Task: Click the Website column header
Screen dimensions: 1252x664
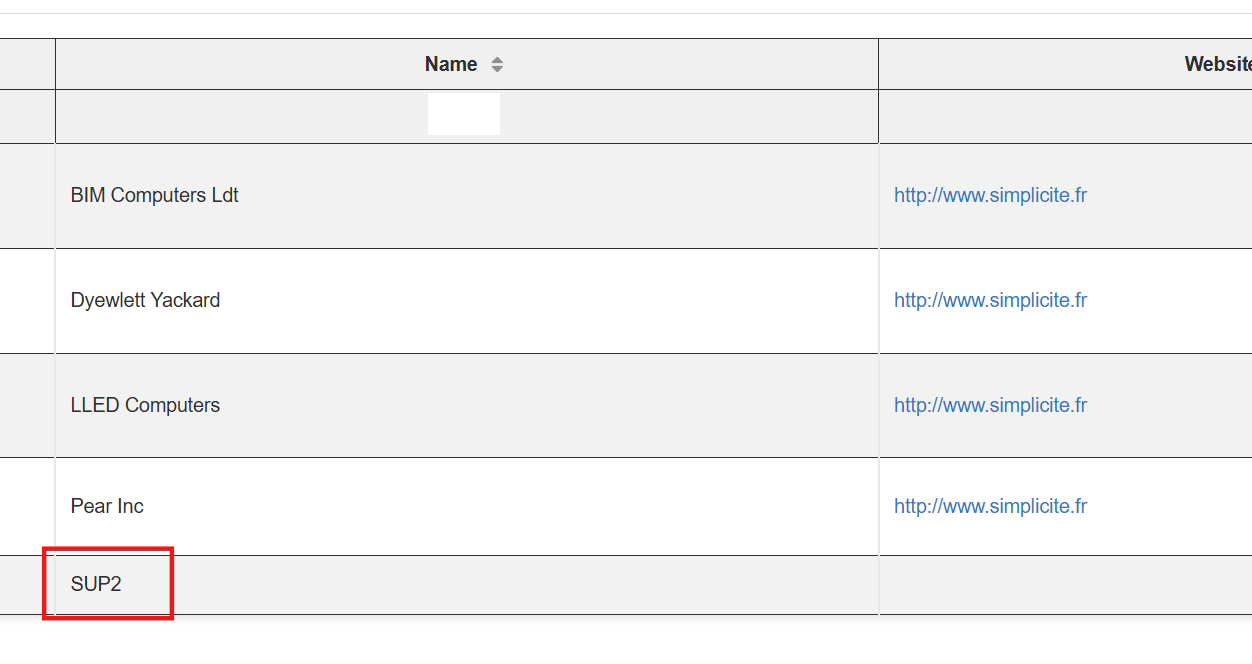Action: (x=1217, y=65)
